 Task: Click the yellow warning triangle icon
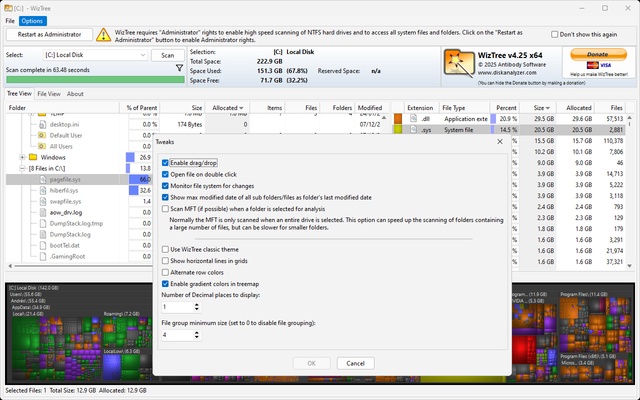pos(103,35)
